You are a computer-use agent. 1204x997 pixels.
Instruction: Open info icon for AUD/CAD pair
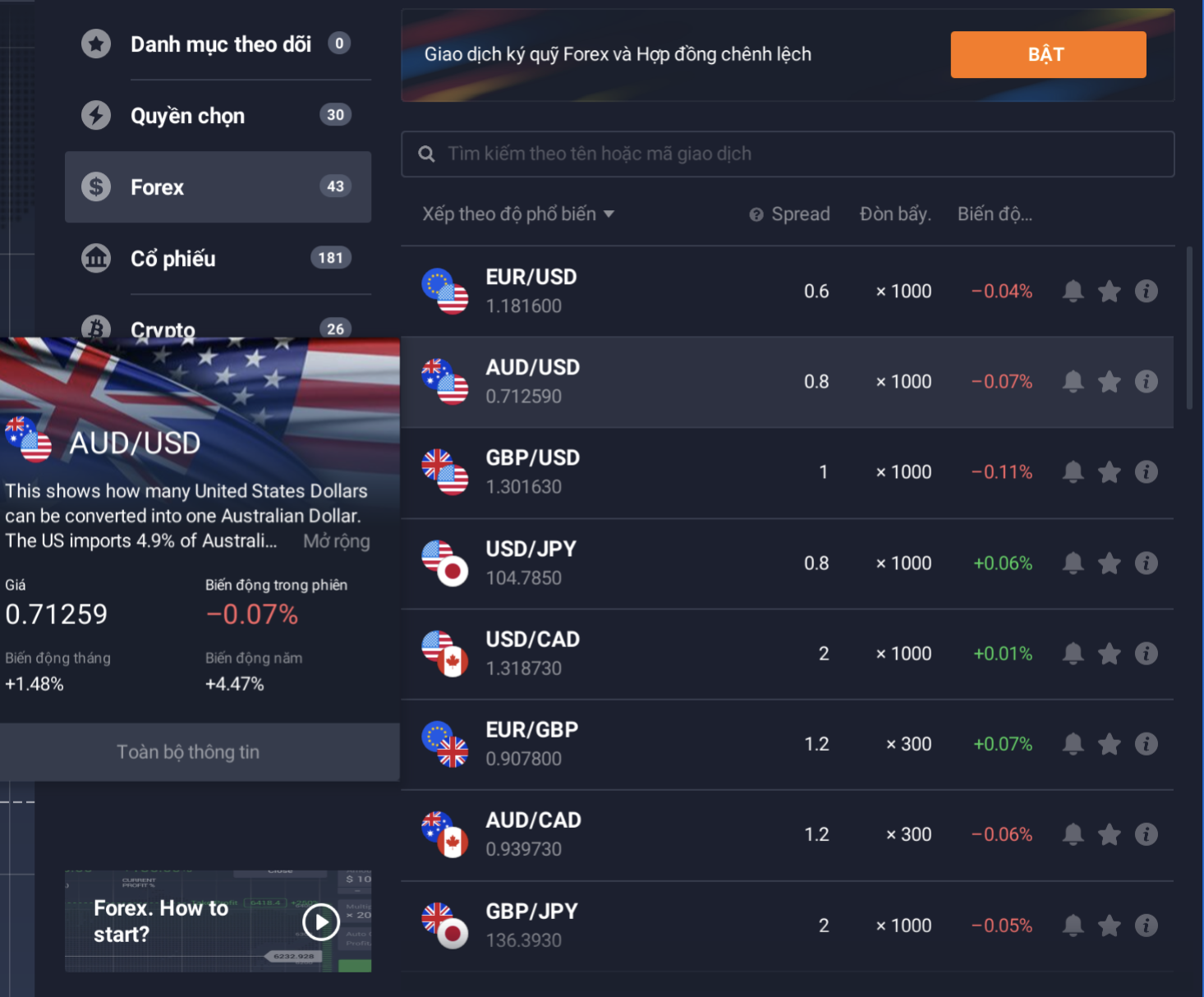[x=1146, y=834]
